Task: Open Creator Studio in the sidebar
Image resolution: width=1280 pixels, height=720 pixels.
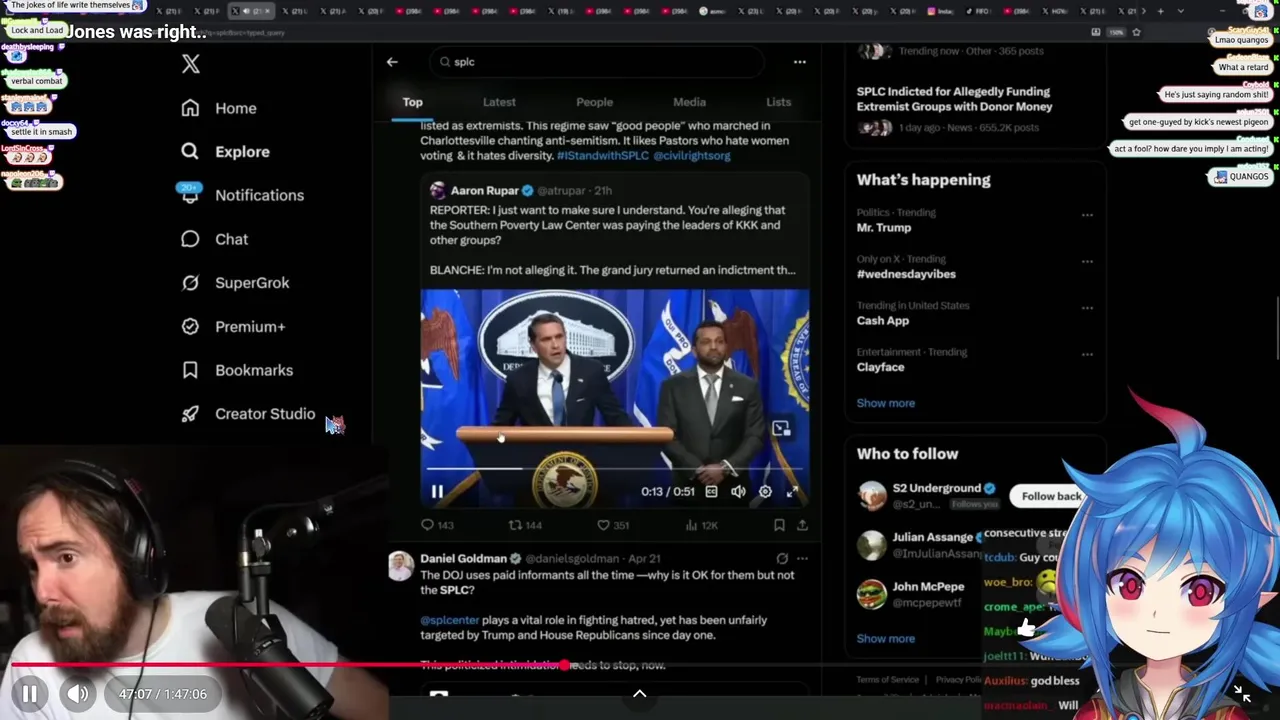Action: pos(248,414)
